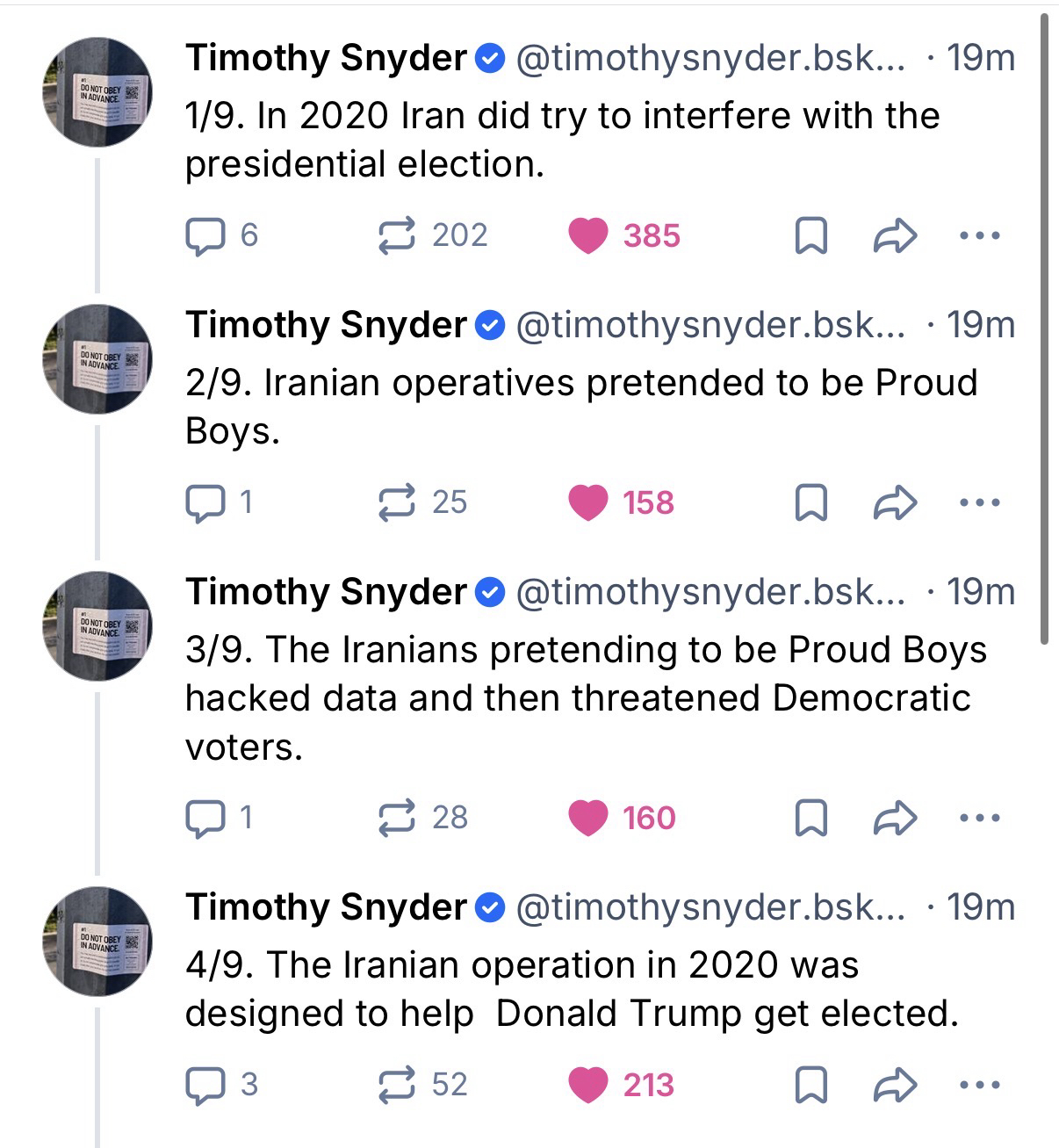Open more options for the 1/9 post

tap(979, 235)
